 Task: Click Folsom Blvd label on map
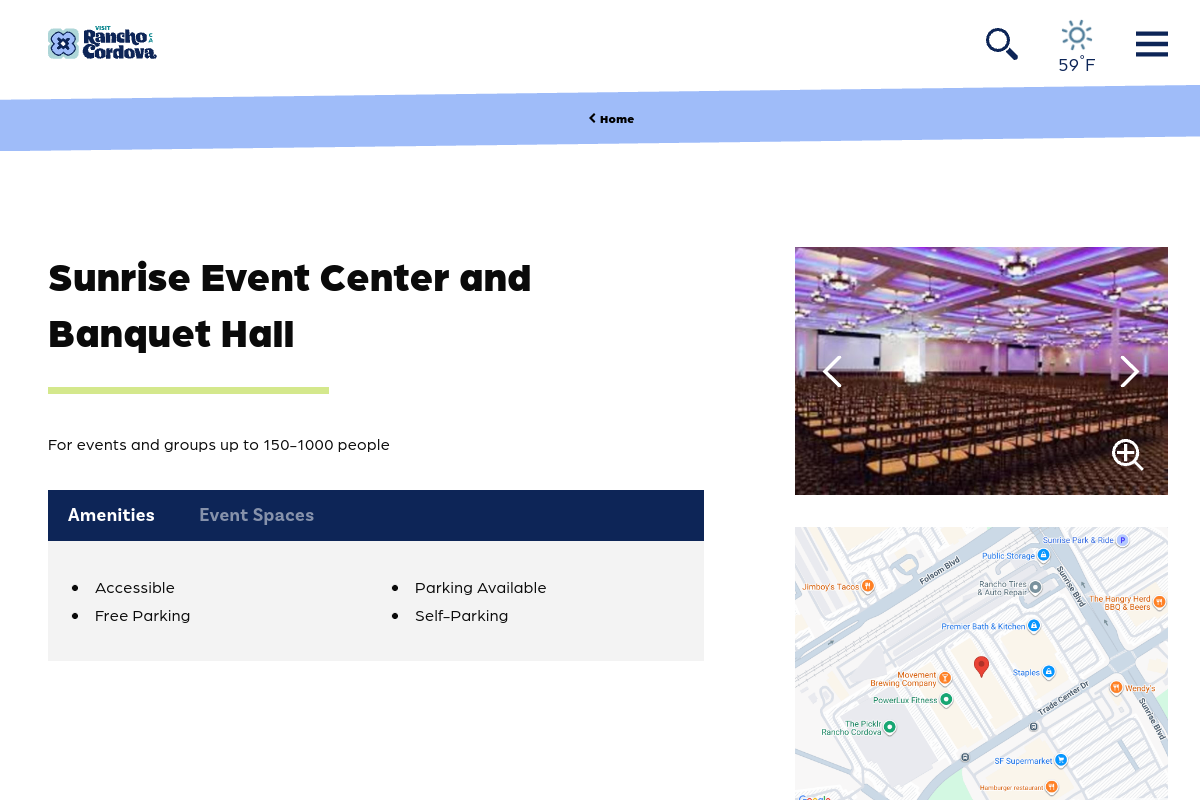pyautogui.click(x=939, y=570)
